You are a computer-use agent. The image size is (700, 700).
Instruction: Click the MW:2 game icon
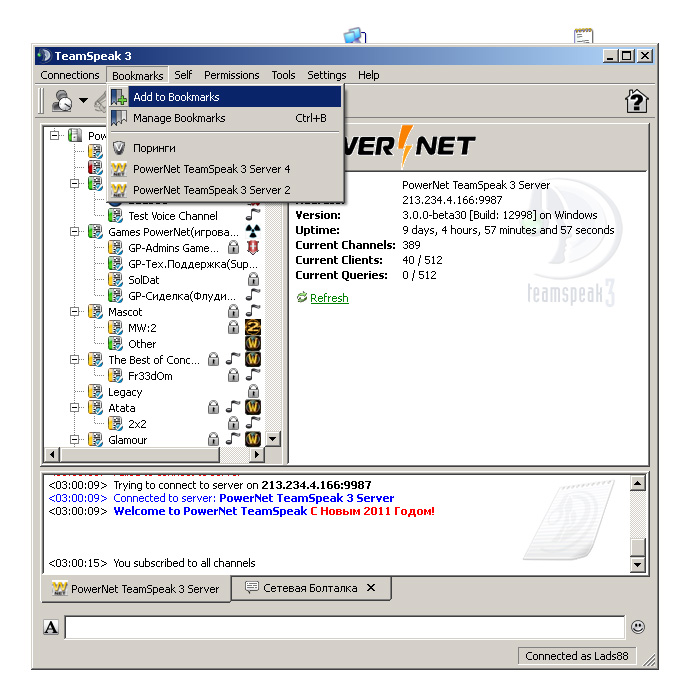(253, 327)
